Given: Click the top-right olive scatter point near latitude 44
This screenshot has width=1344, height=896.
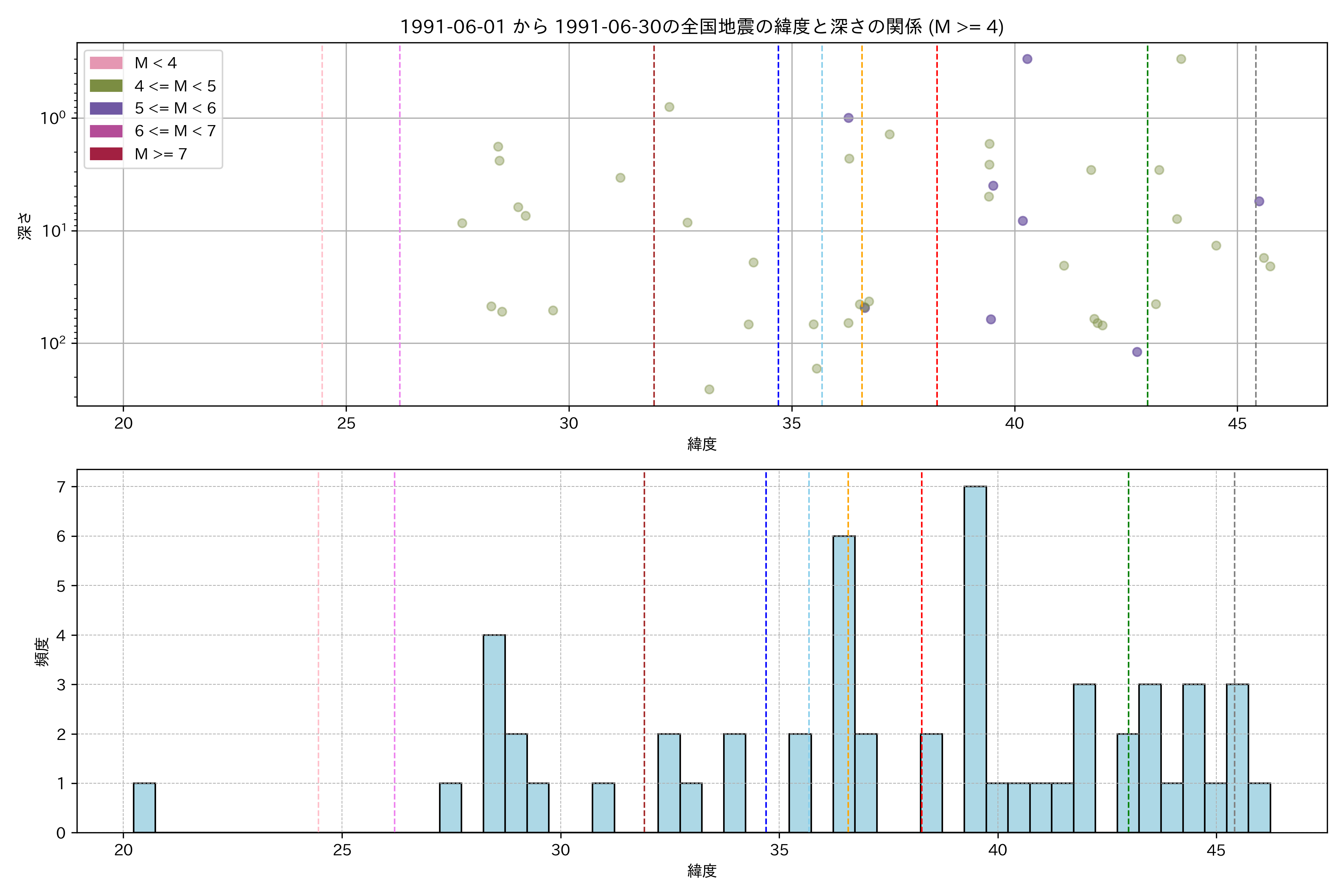Looking at the screenshot, I should tap(1181, 59).
